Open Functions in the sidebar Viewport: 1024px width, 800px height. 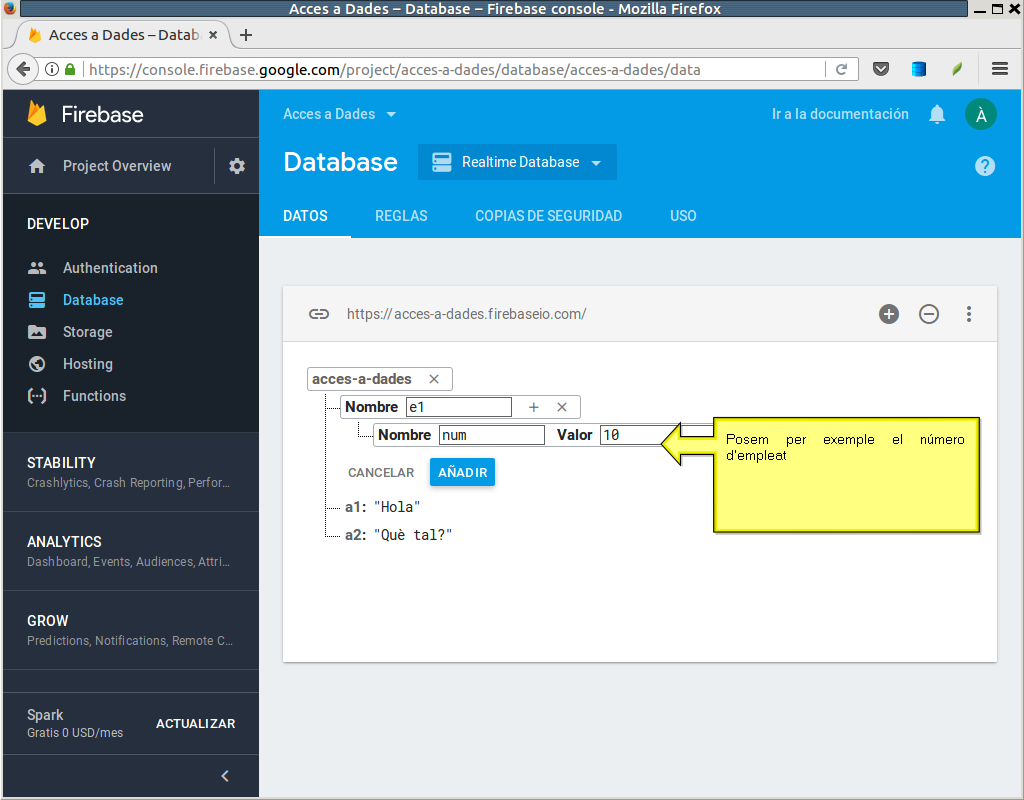[x=94, y=396]
